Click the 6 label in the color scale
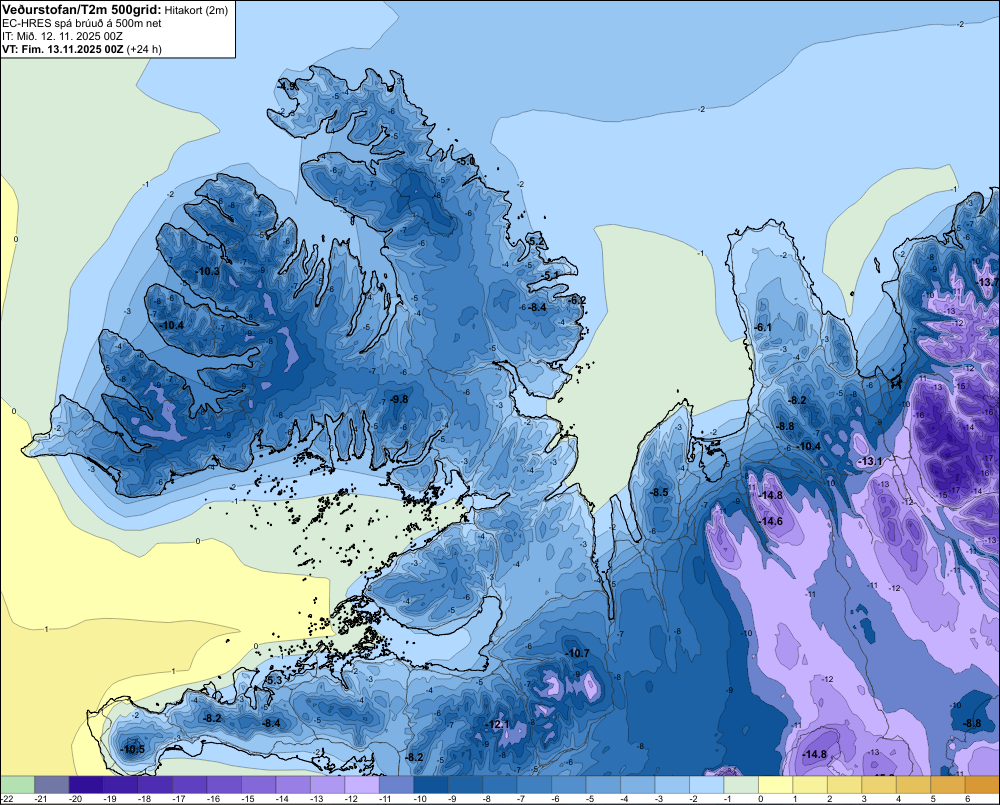 [967, 799]
